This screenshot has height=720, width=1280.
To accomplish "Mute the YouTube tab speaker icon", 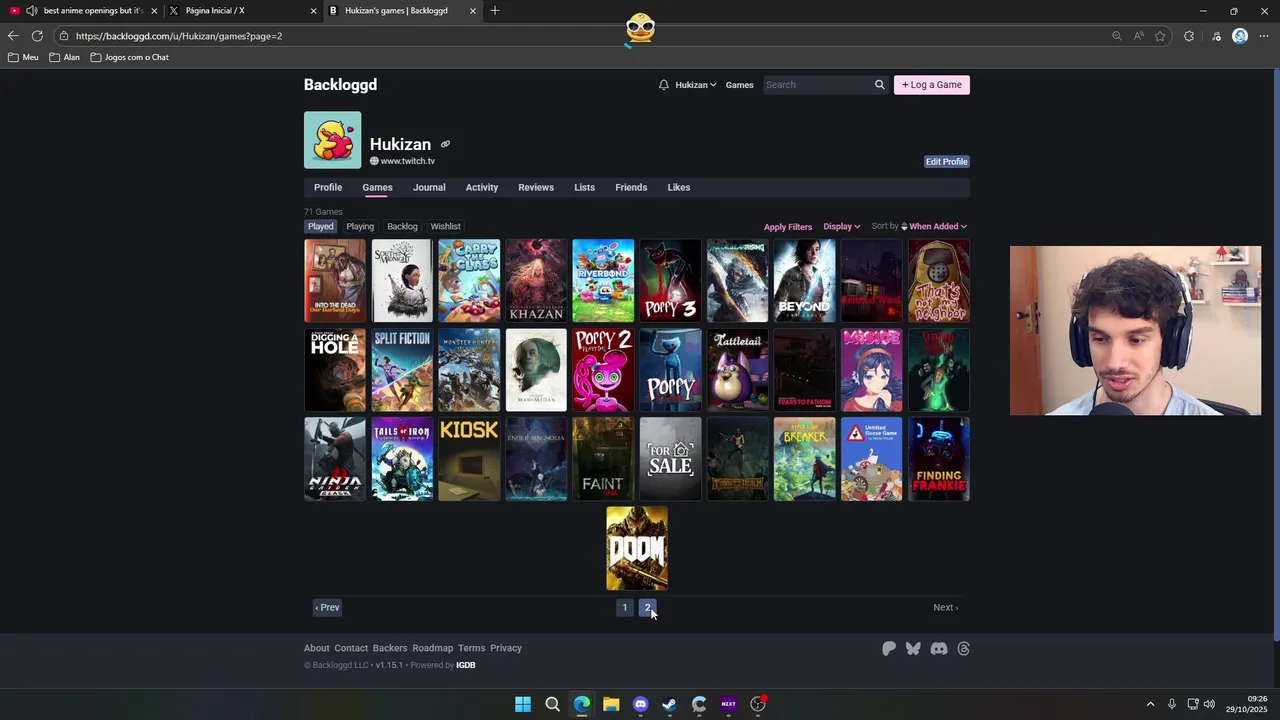I will (x=32, y=11).
